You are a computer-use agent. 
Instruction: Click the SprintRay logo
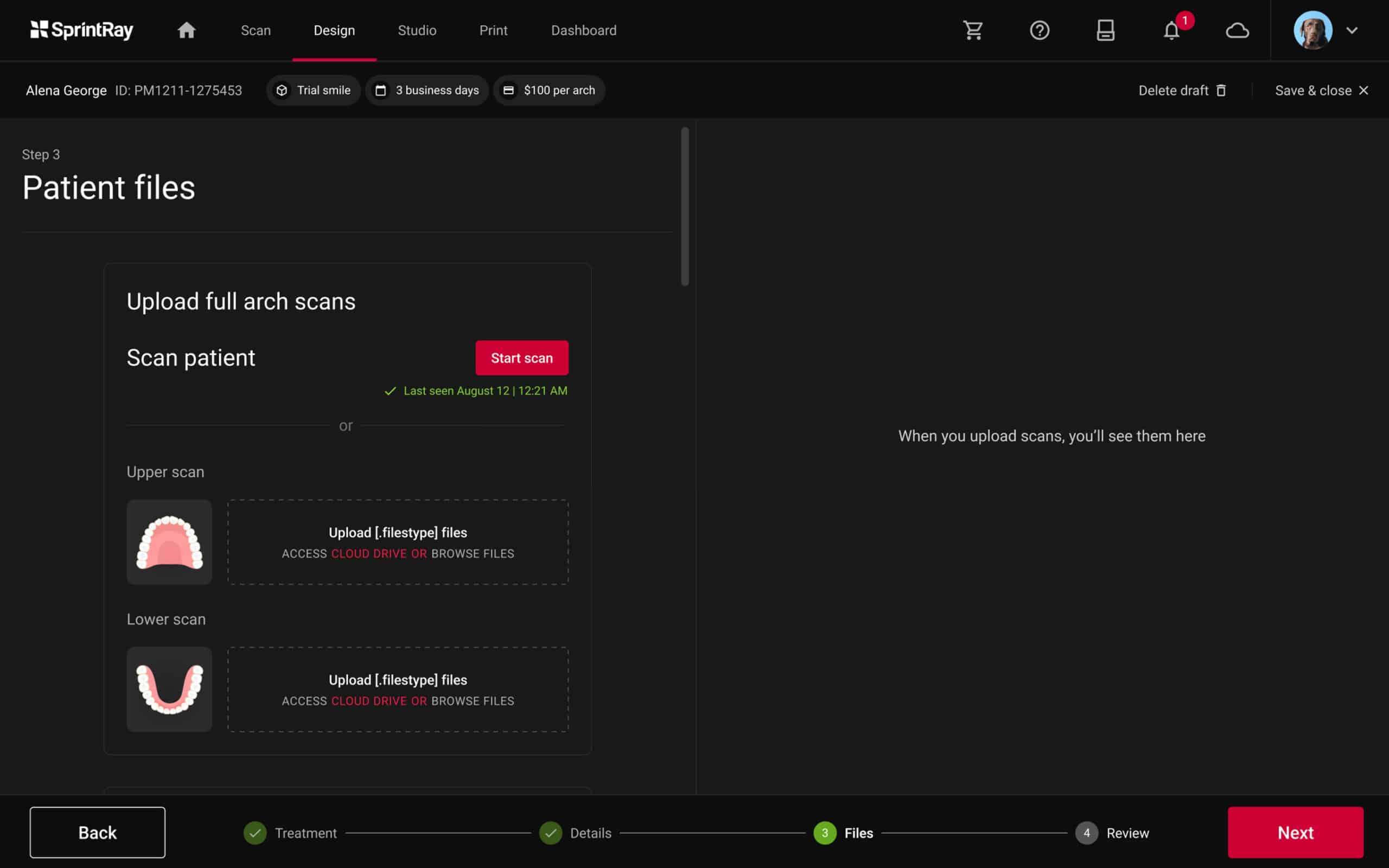point(81,30)
